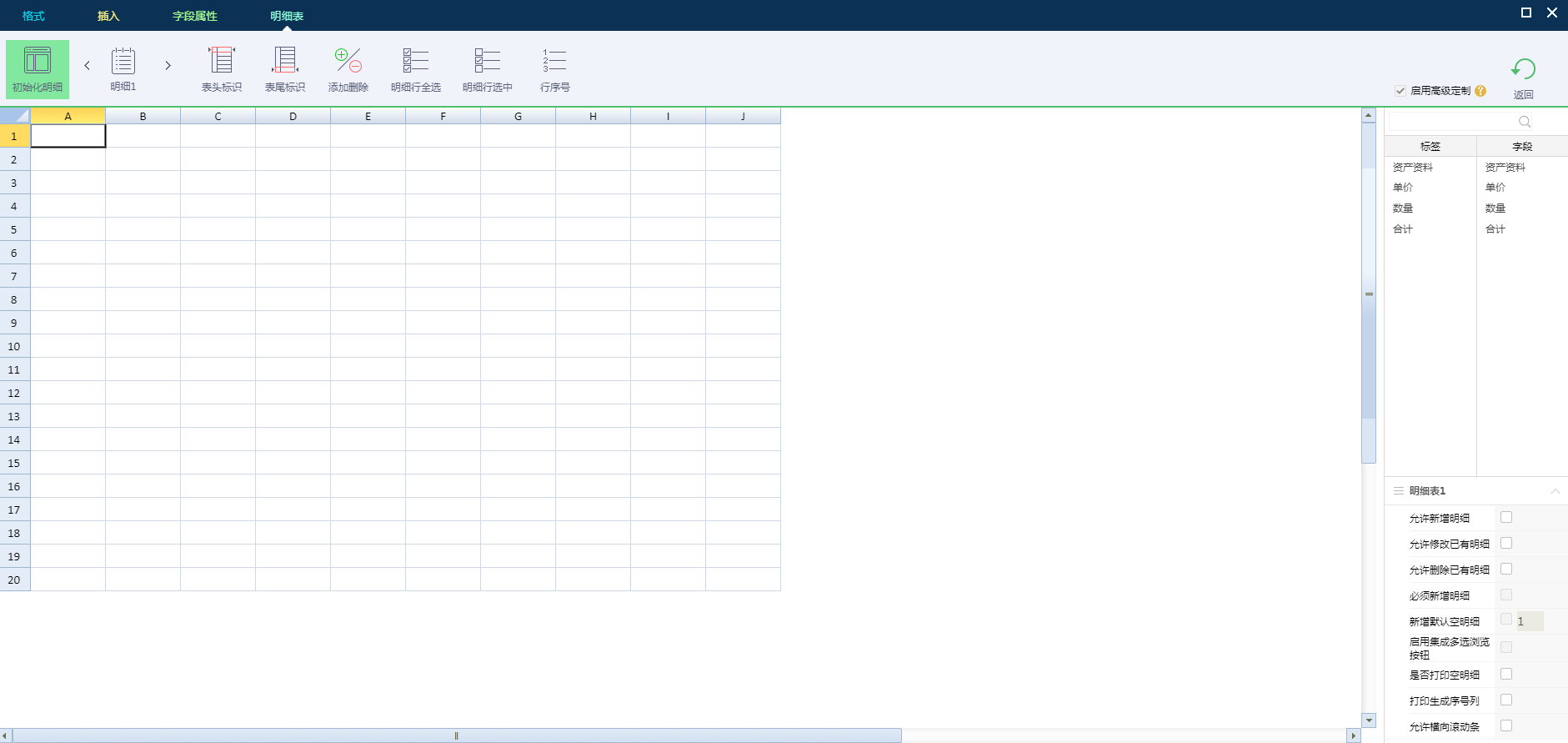
Task: Insert the 添加删除 add/delete control
Action: point(348,62)
